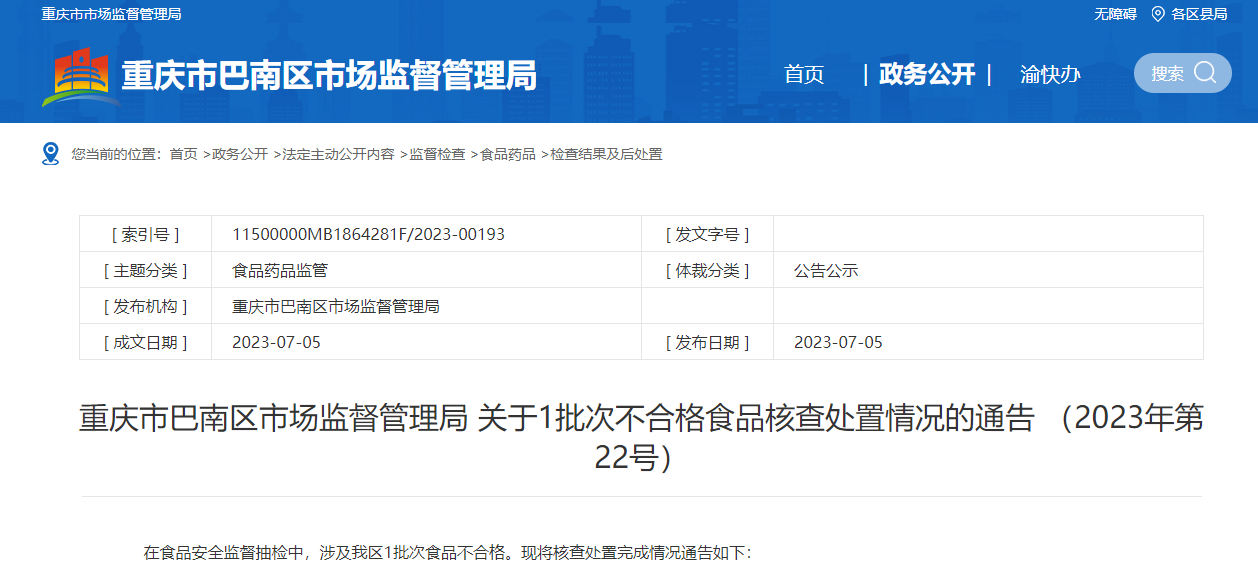Click the bureau's colorful logo emblem
The image size is (1258, 581).
coord(80,76)
